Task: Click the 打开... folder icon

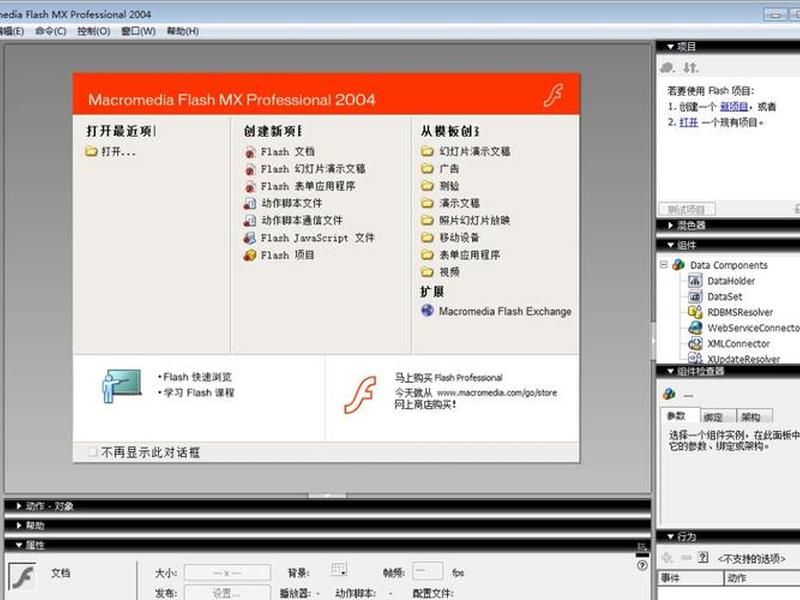Action: point(91,152)
